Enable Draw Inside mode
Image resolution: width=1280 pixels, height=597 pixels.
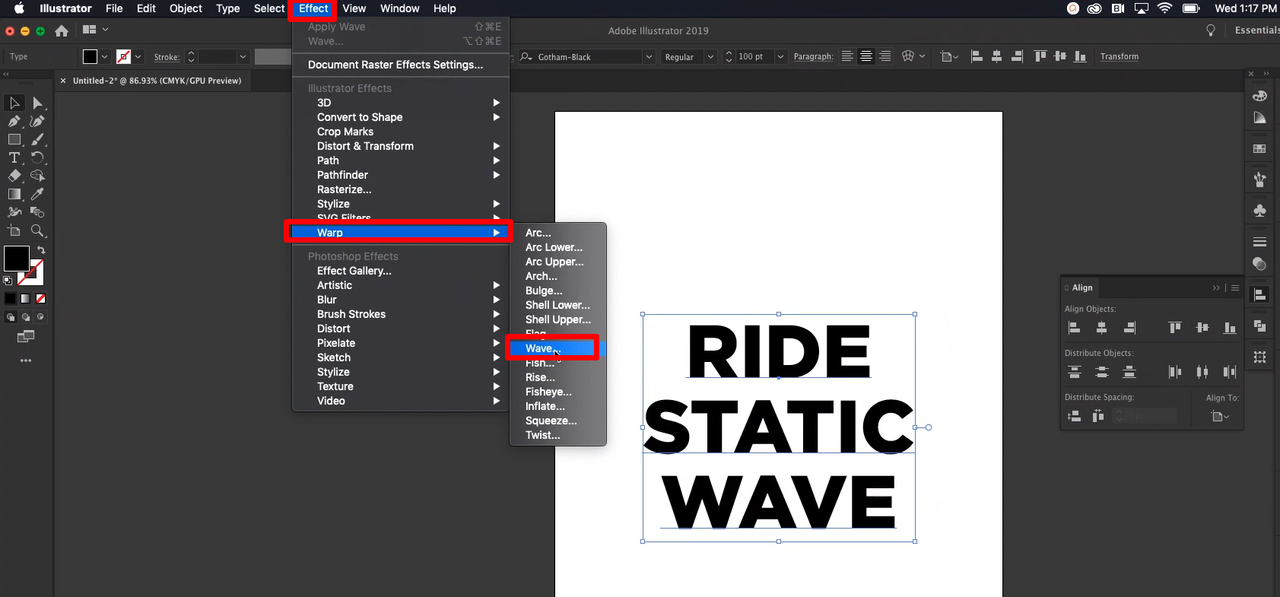[40, 317]
